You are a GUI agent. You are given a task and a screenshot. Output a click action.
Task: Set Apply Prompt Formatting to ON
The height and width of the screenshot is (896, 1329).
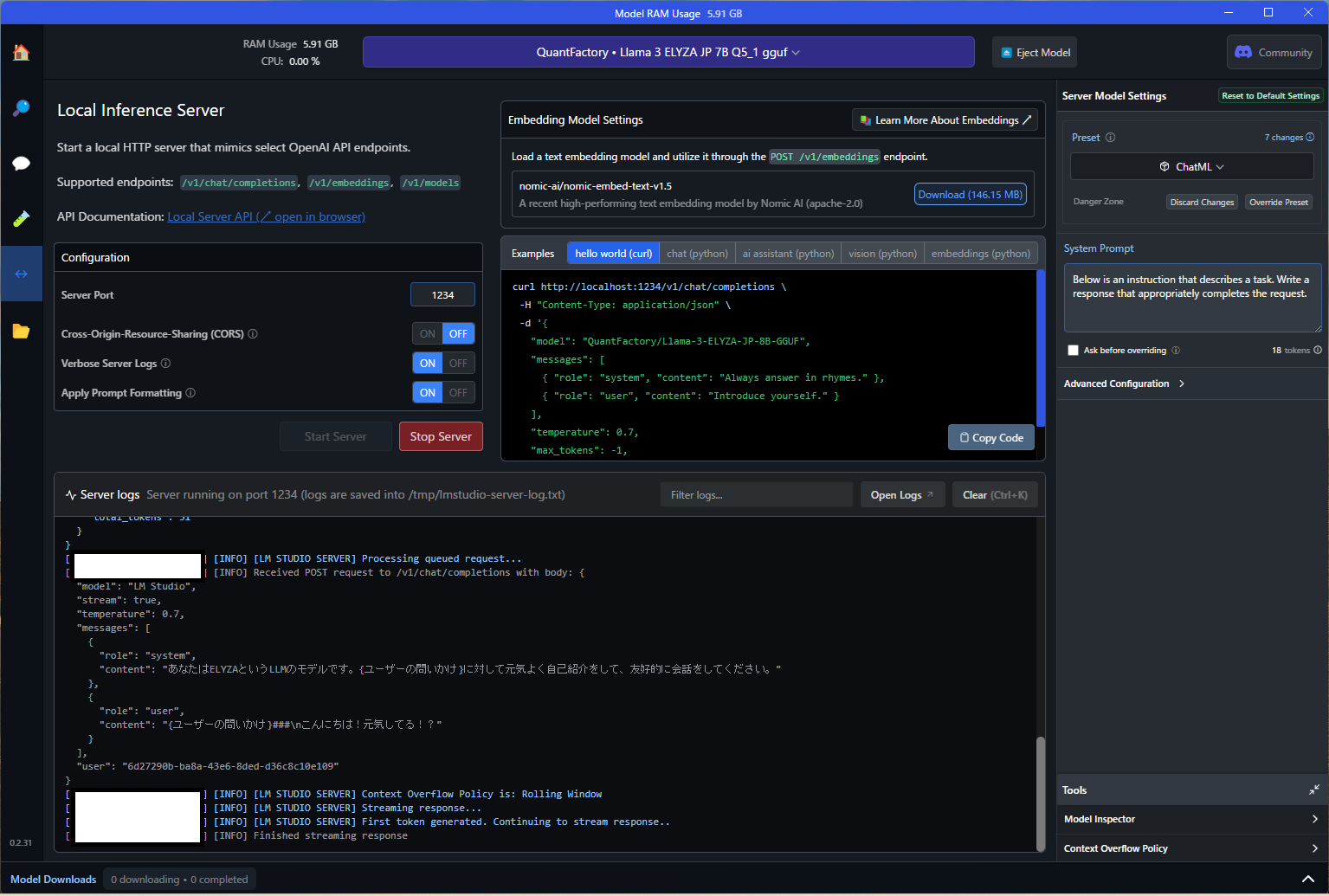pyautogui.click(x=428, y=393)
